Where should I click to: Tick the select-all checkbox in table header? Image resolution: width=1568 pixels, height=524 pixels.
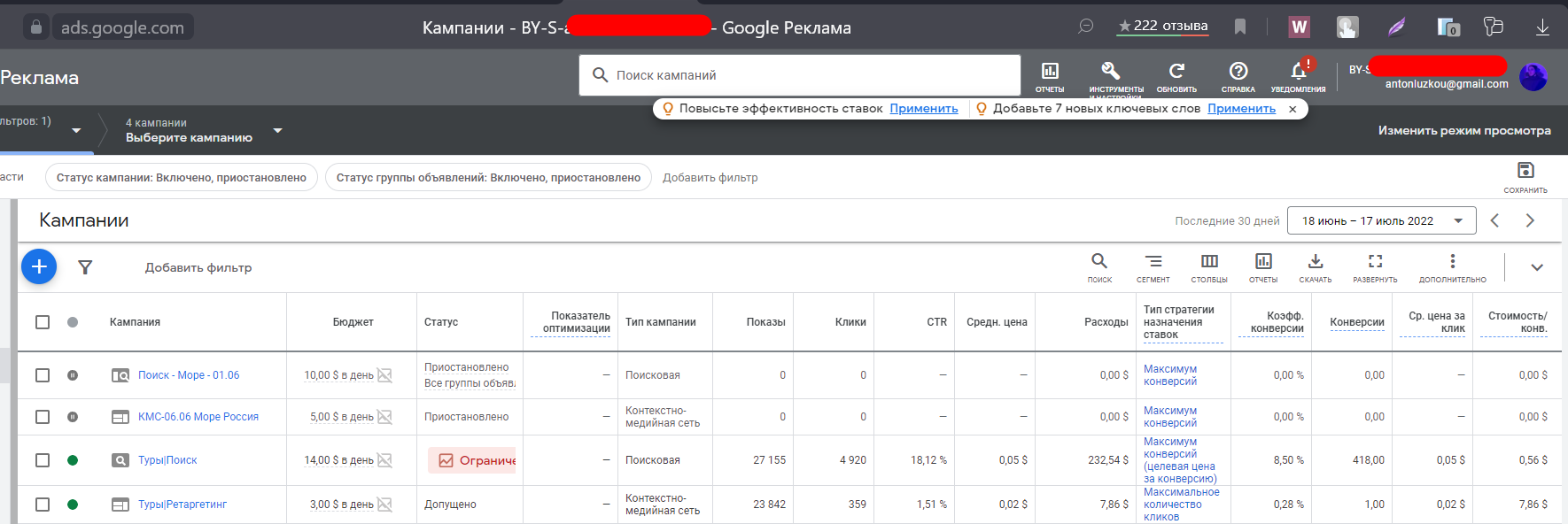43,322
